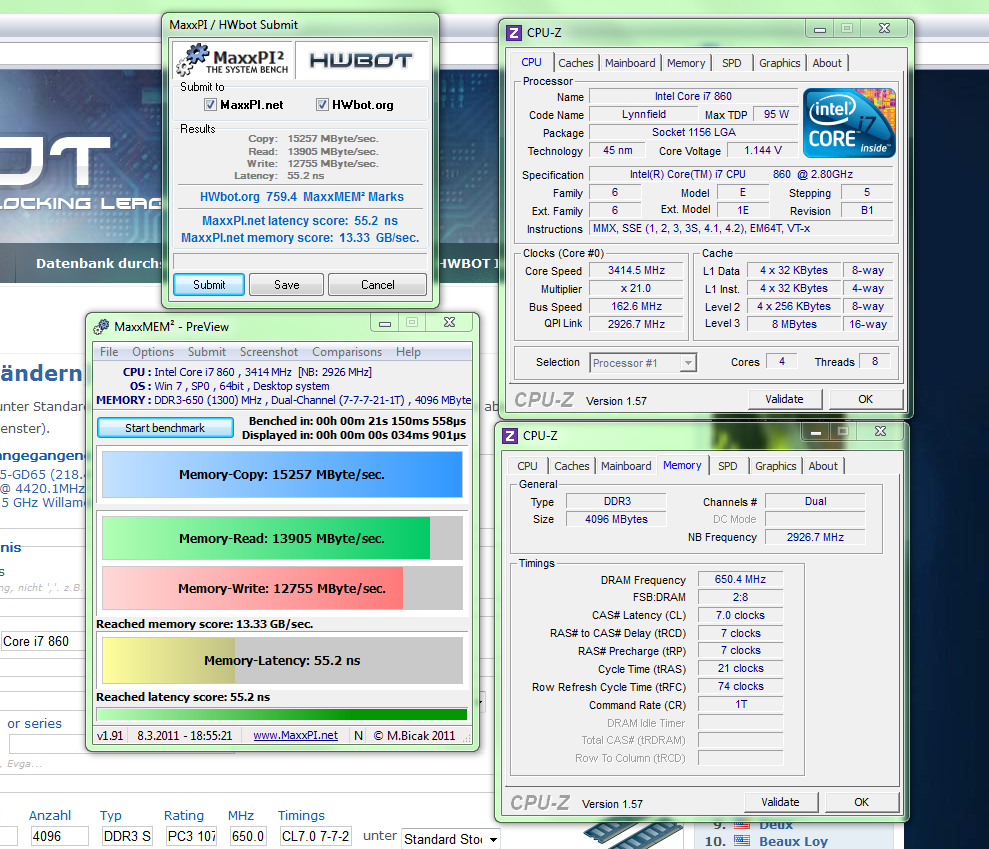
Task: Switch to Graphics tab in the top CPU-Z window
Action: coord(780,63)
